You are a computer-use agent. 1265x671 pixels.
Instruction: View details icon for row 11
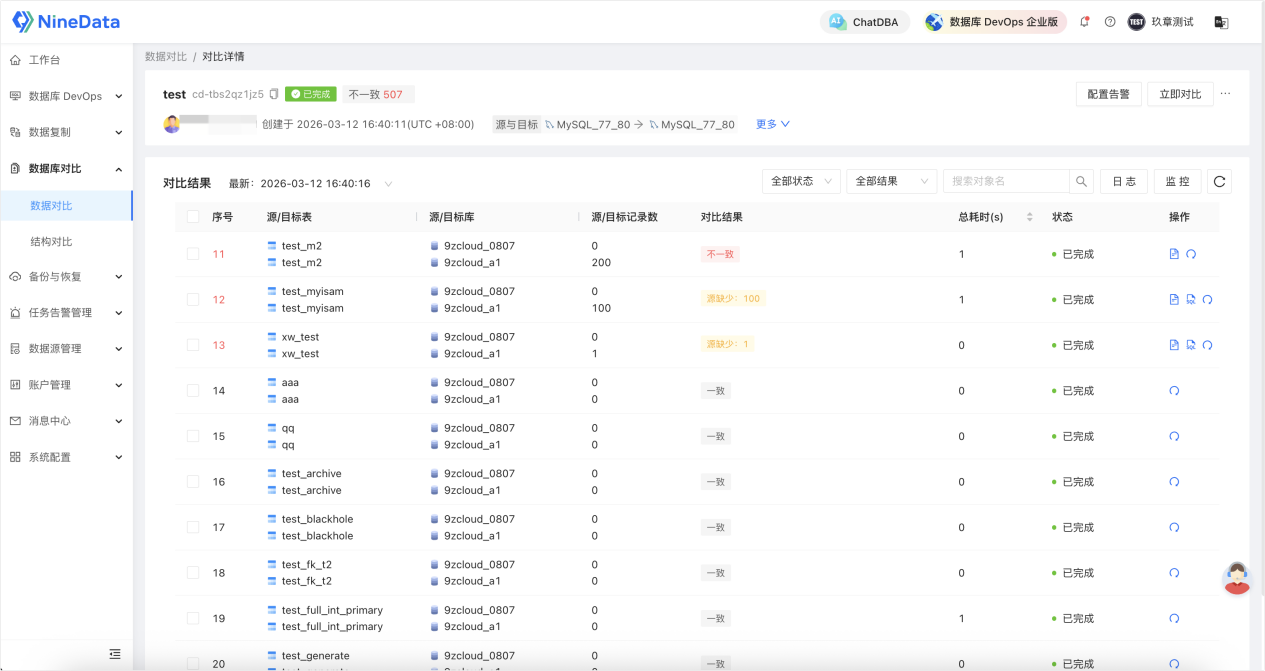tap(1174, 254)
